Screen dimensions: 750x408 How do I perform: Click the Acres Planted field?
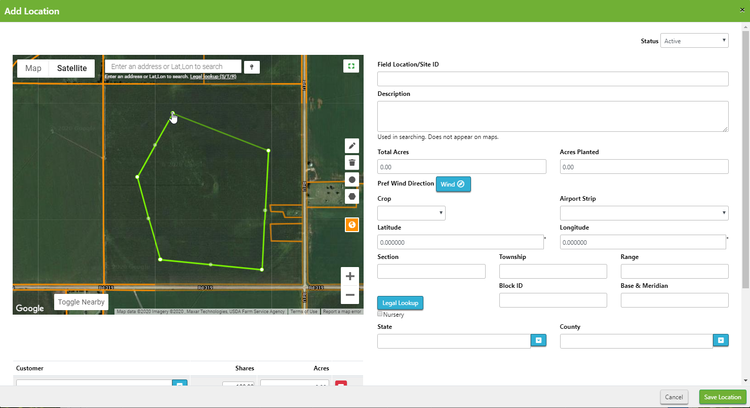644,167
